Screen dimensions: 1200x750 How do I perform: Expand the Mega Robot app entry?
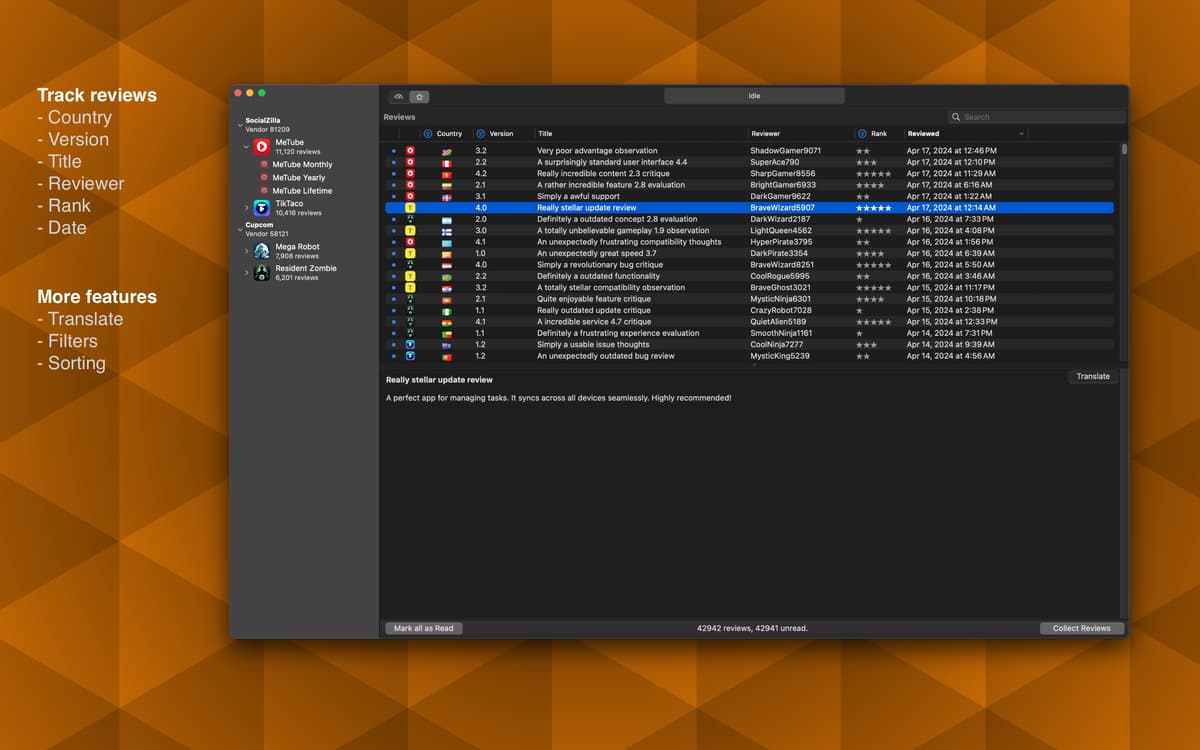click(x=247, y=251)
